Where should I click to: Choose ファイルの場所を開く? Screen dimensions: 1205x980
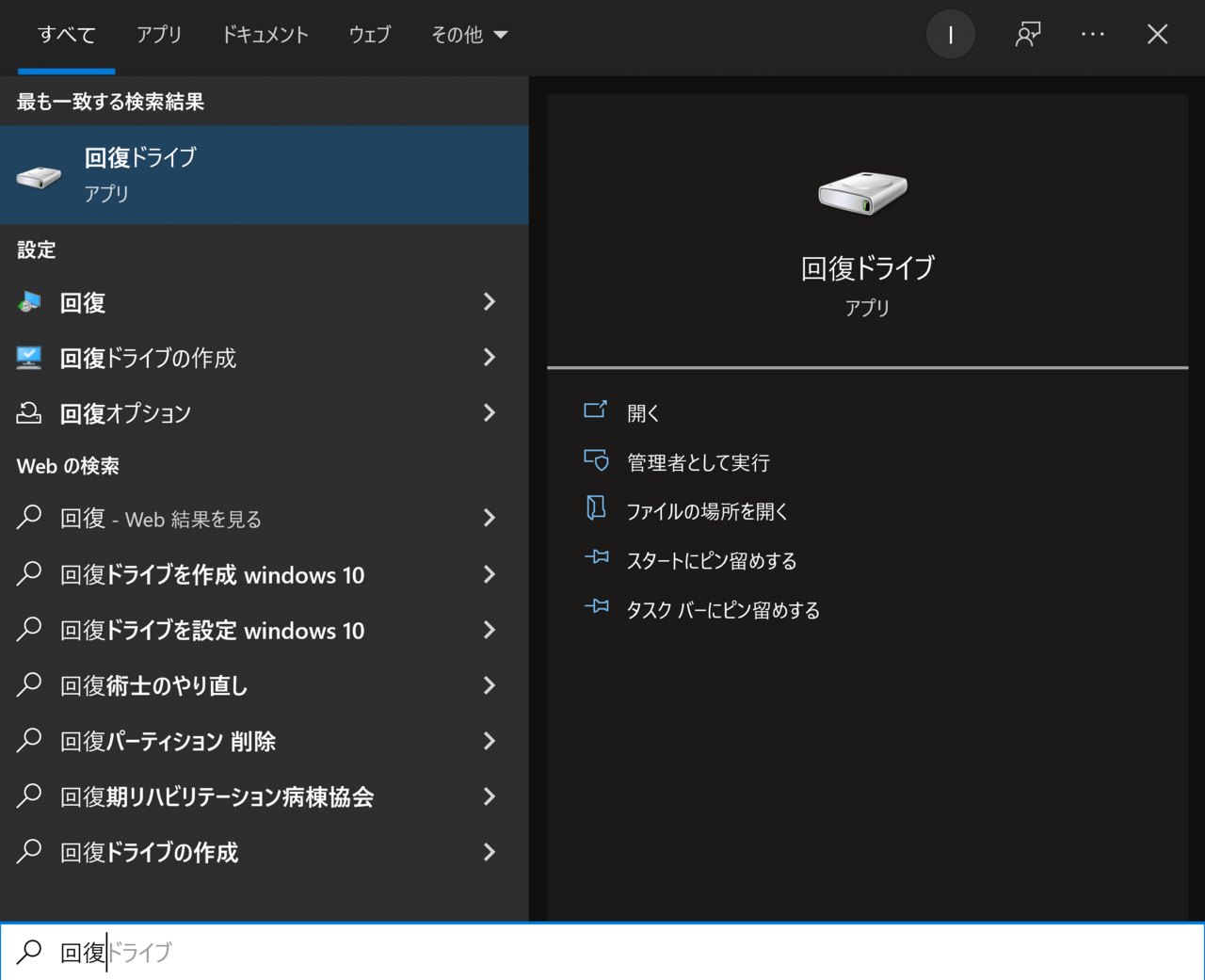(x=707, y=511)
